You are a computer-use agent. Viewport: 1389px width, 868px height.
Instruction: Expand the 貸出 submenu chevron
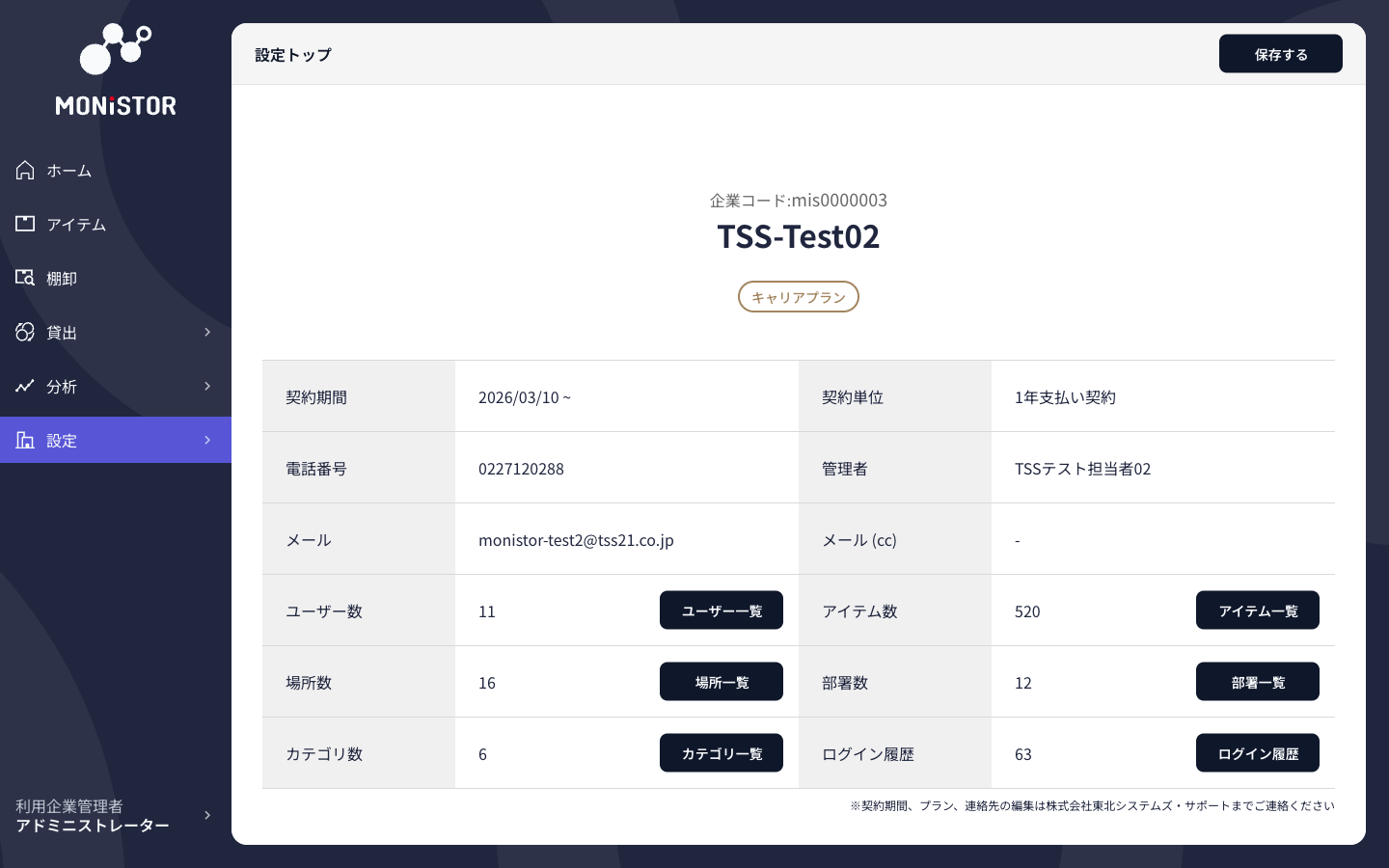coord(206,332)
